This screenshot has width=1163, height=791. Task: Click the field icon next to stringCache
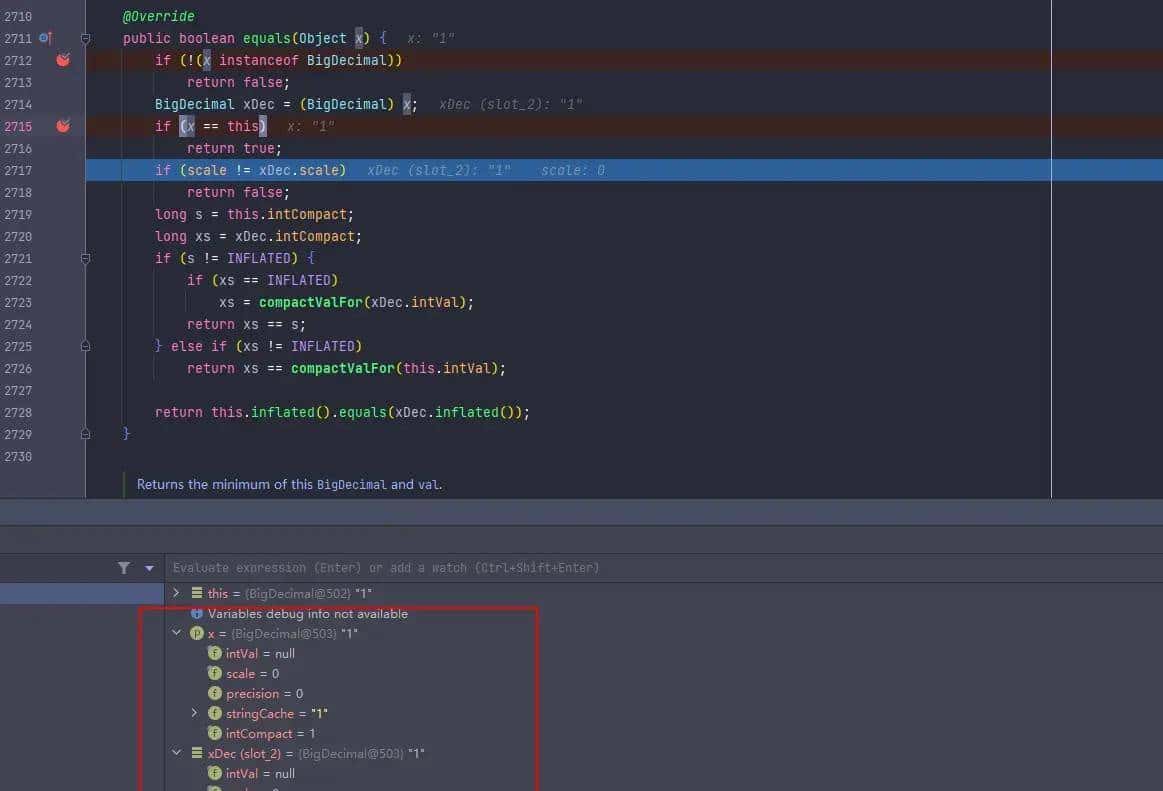click(214, 713)
